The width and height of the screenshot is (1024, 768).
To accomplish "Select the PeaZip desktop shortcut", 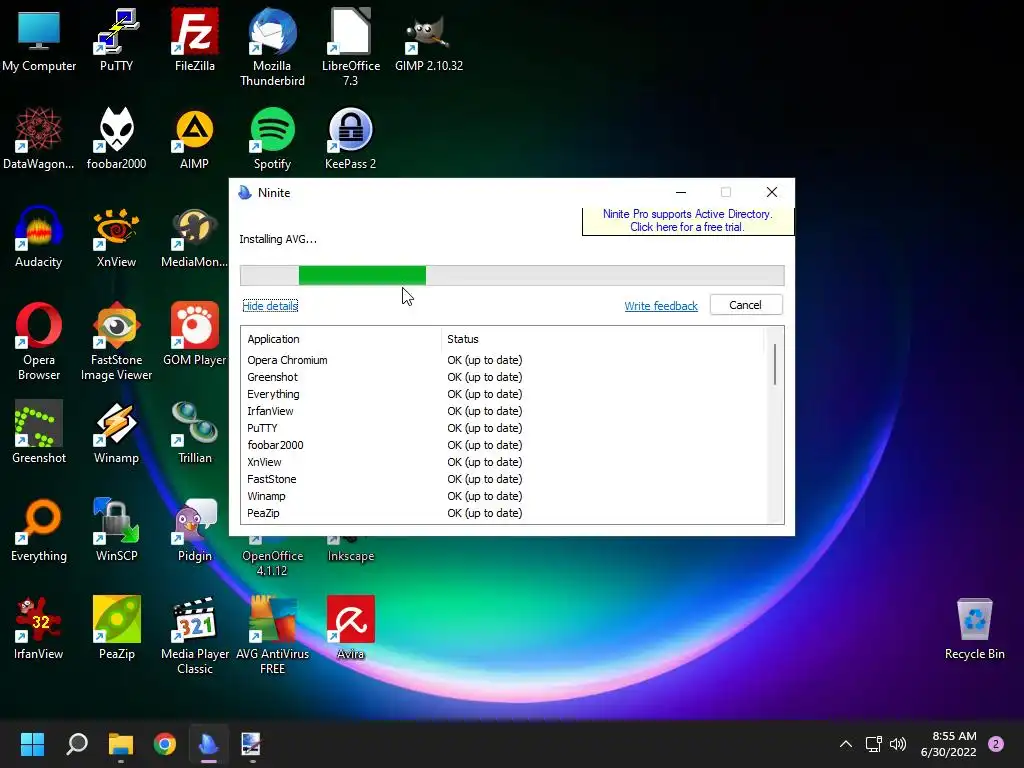I will [116, 628].
